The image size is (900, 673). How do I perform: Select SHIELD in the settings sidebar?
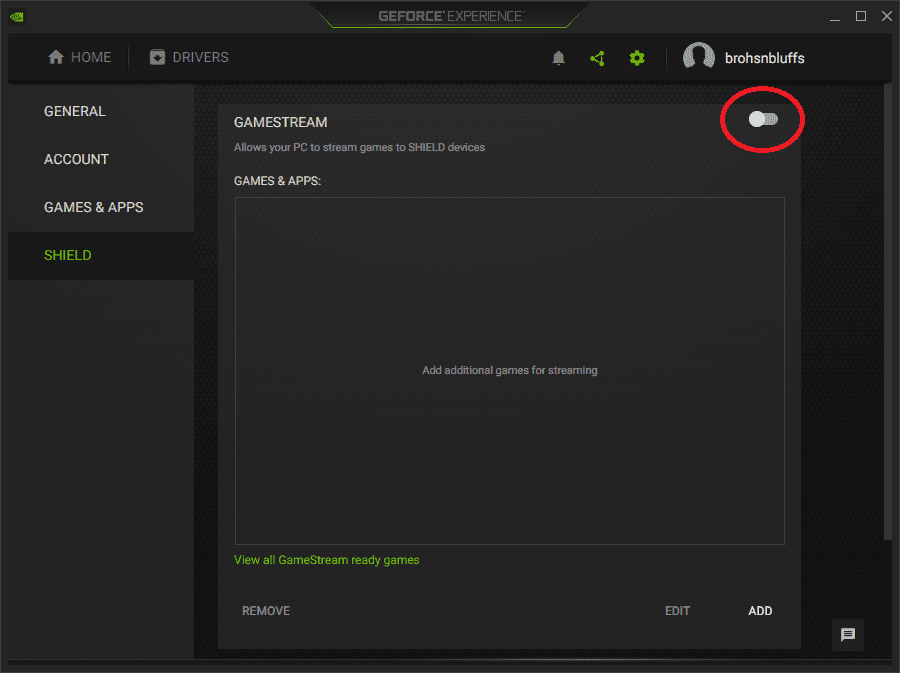click(101, 255)
